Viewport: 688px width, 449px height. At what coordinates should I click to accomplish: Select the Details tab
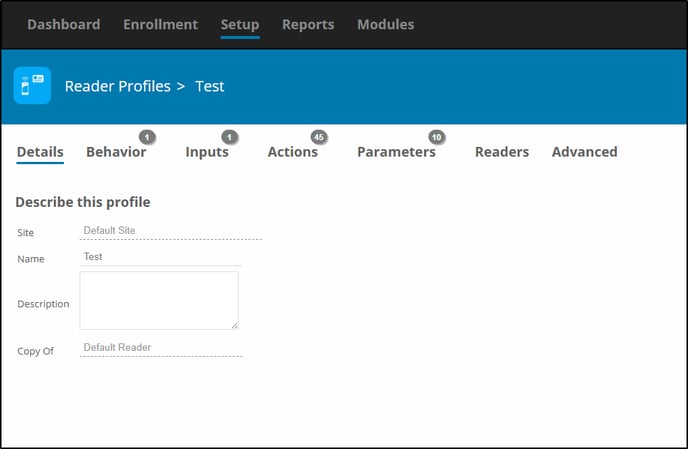point(40,152)
